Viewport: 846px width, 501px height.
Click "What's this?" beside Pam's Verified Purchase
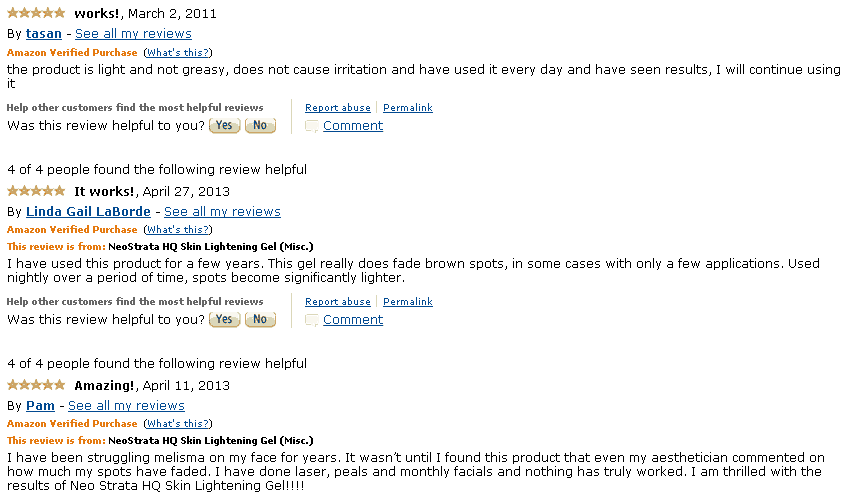[178, 423]
